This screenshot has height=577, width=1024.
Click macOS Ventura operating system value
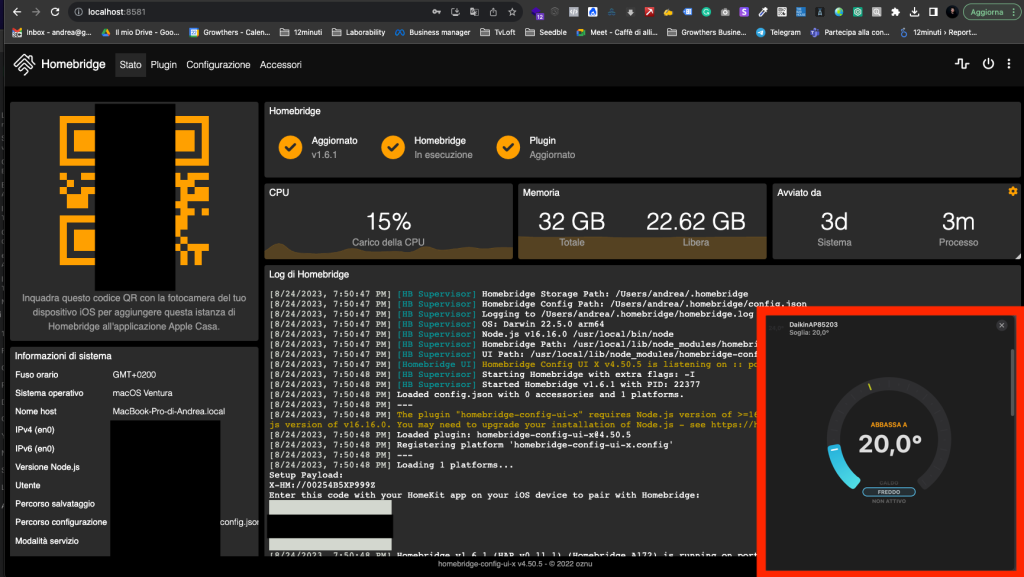[x=142, y=393]
